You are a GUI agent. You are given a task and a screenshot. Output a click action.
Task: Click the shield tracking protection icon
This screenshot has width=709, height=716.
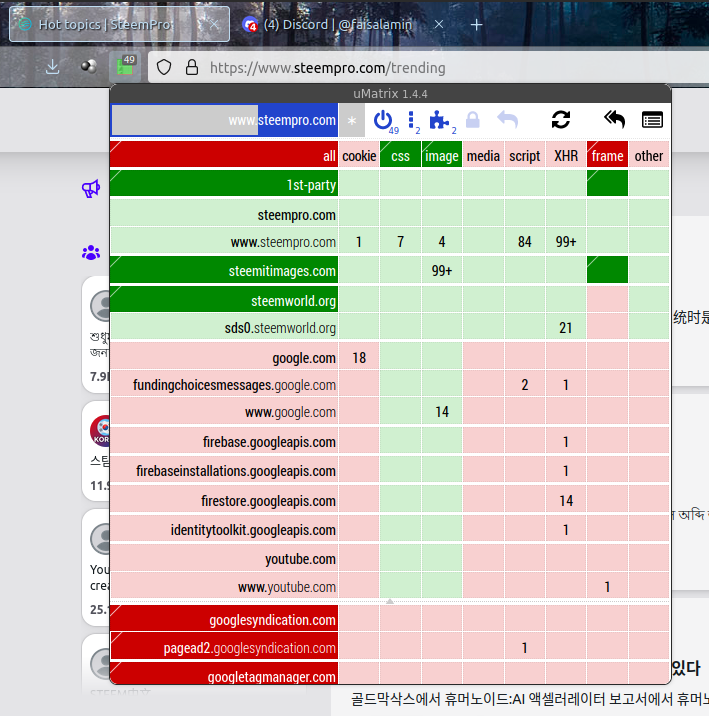(x=164, y=68)
